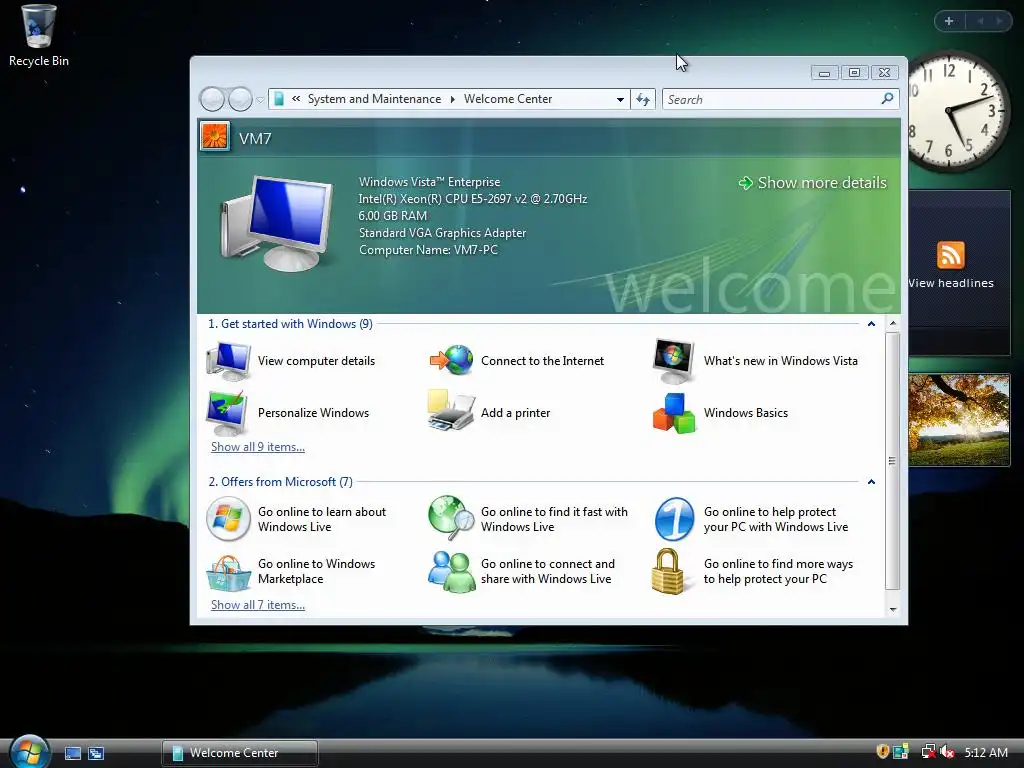Collapse the Get started with Windows section
Screen dimensions: 1024x768
(871, 324)
